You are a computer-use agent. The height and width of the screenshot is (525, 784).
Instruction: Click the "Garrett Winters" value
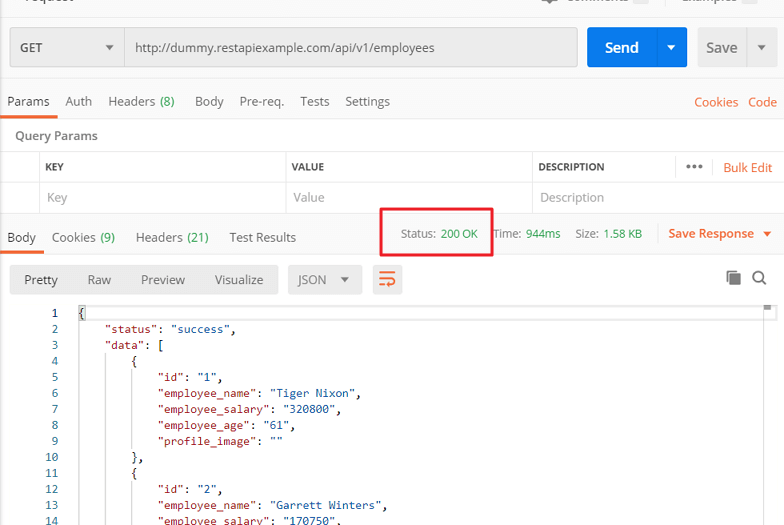(326, 506)
